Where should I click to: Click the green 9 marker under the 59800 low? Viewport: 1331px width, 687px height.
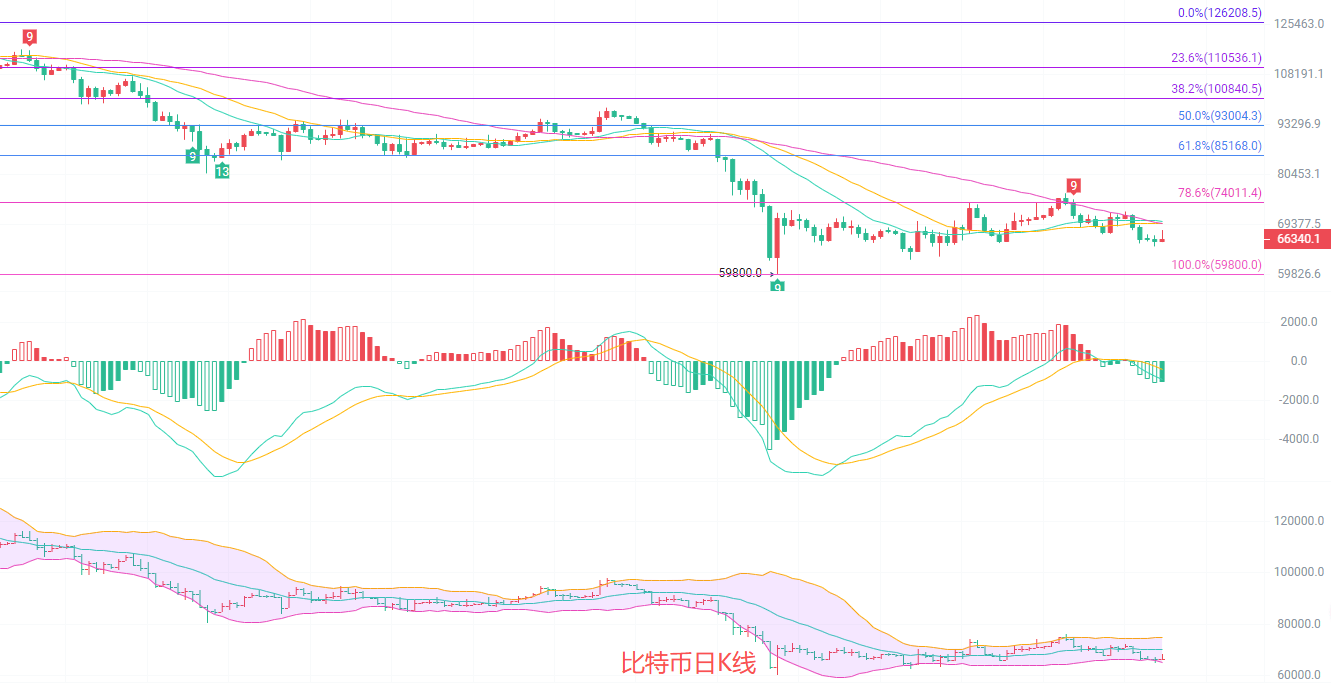[777, 286]
